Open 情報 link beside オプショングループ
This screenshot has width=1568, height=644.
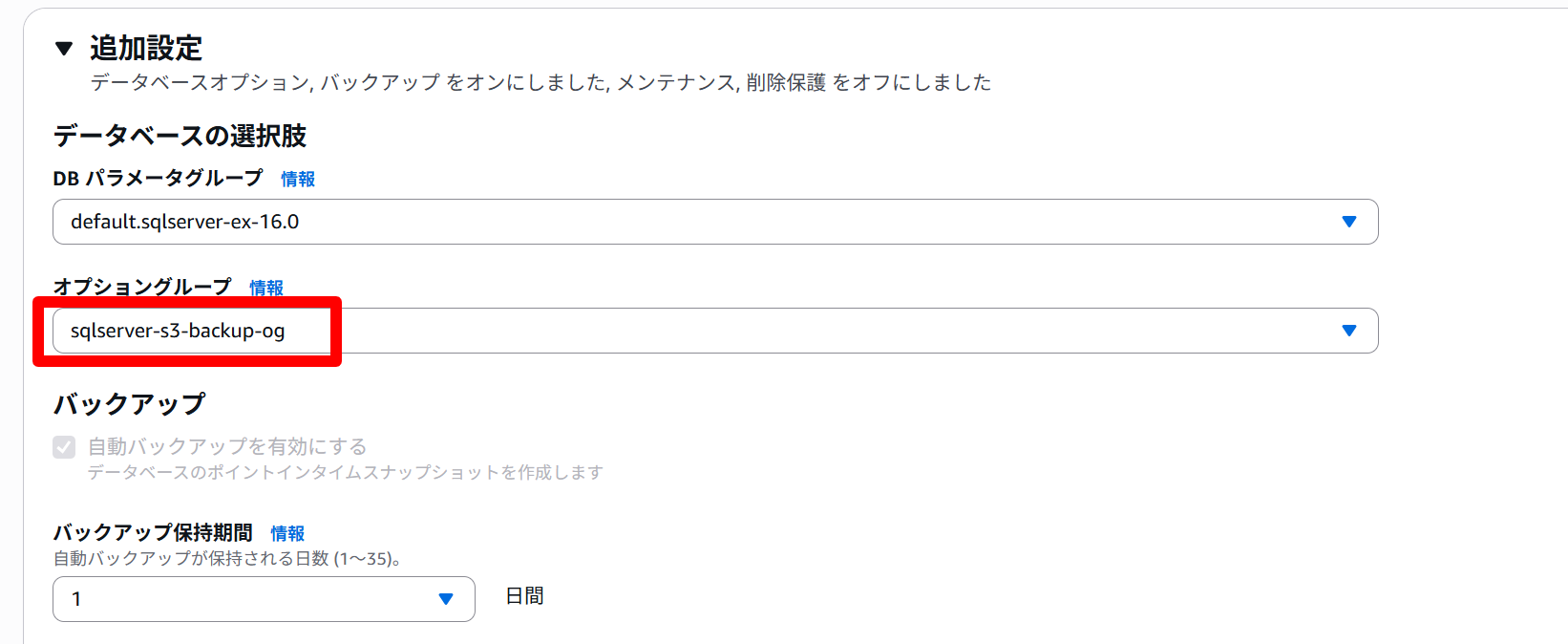[266, 288]
